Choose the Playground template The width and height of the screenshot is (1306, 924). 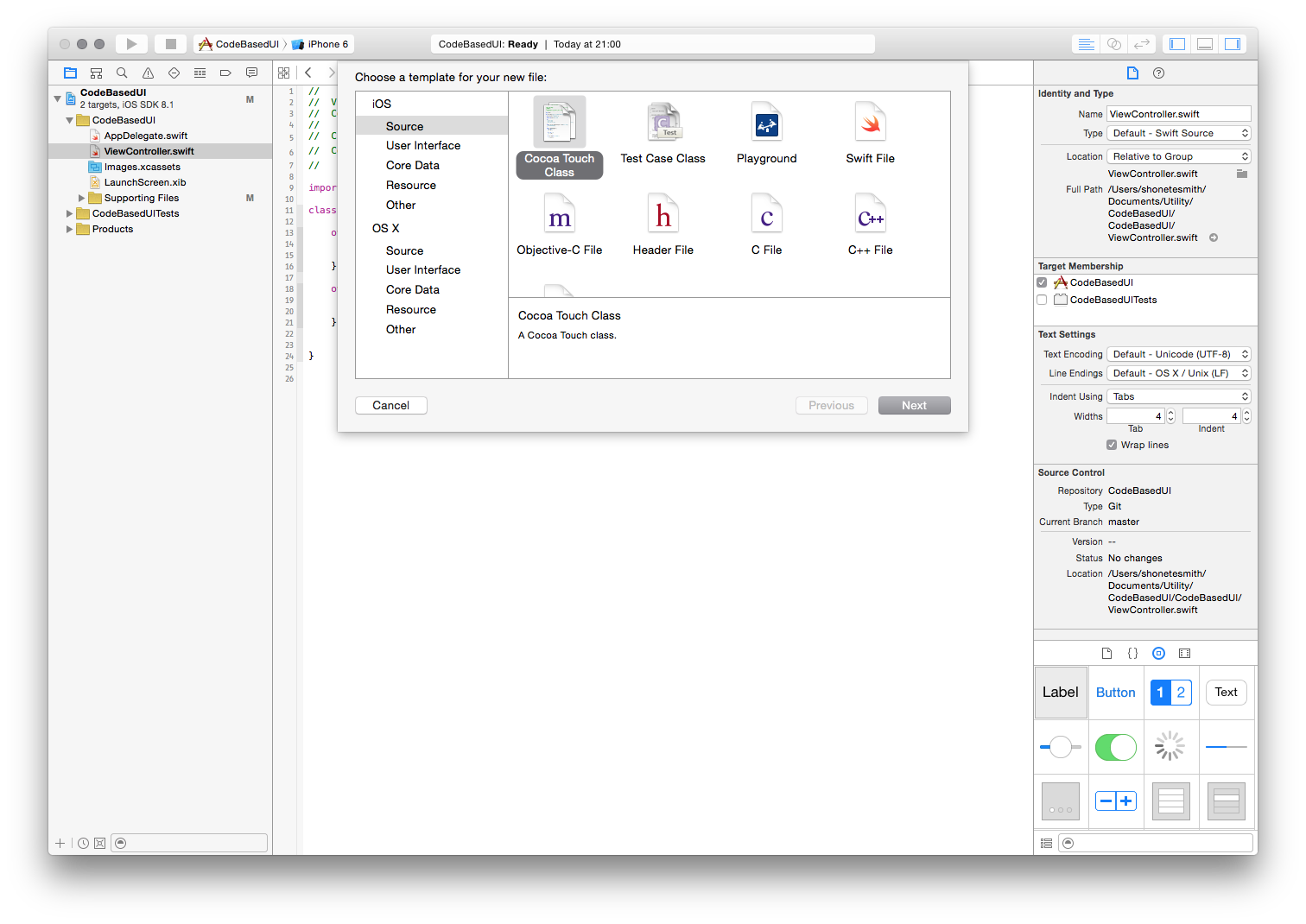click(767, 133)
